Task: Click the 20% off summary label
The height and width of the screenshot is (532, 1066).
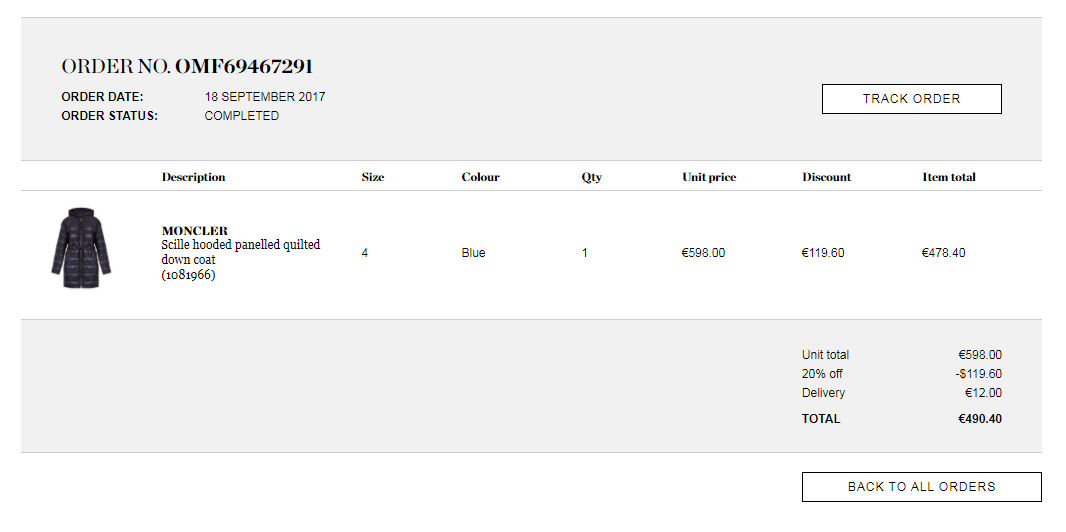Action: point(822,374)
